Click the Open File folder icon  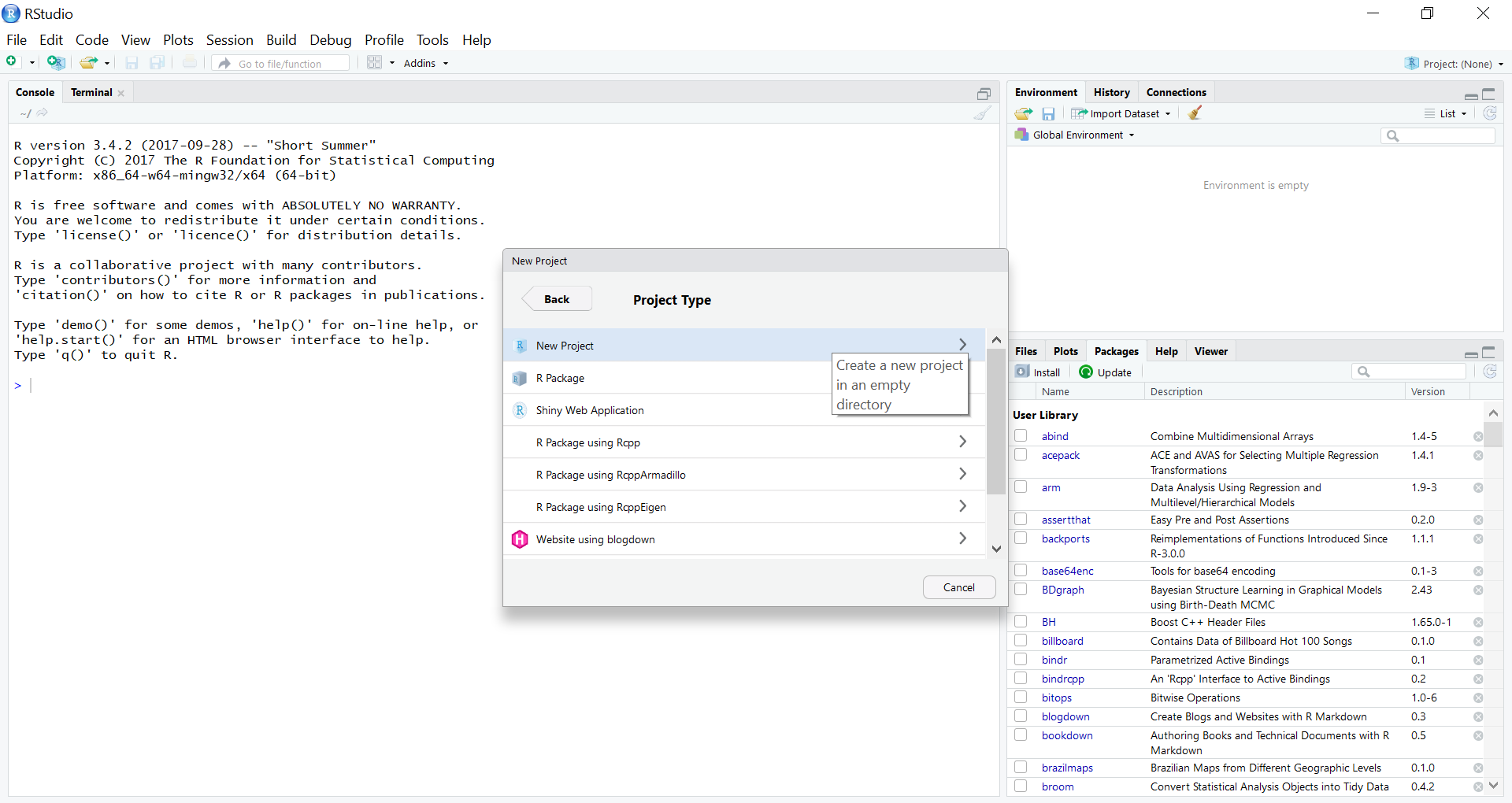pyautogui.click(x=88, y=63)
